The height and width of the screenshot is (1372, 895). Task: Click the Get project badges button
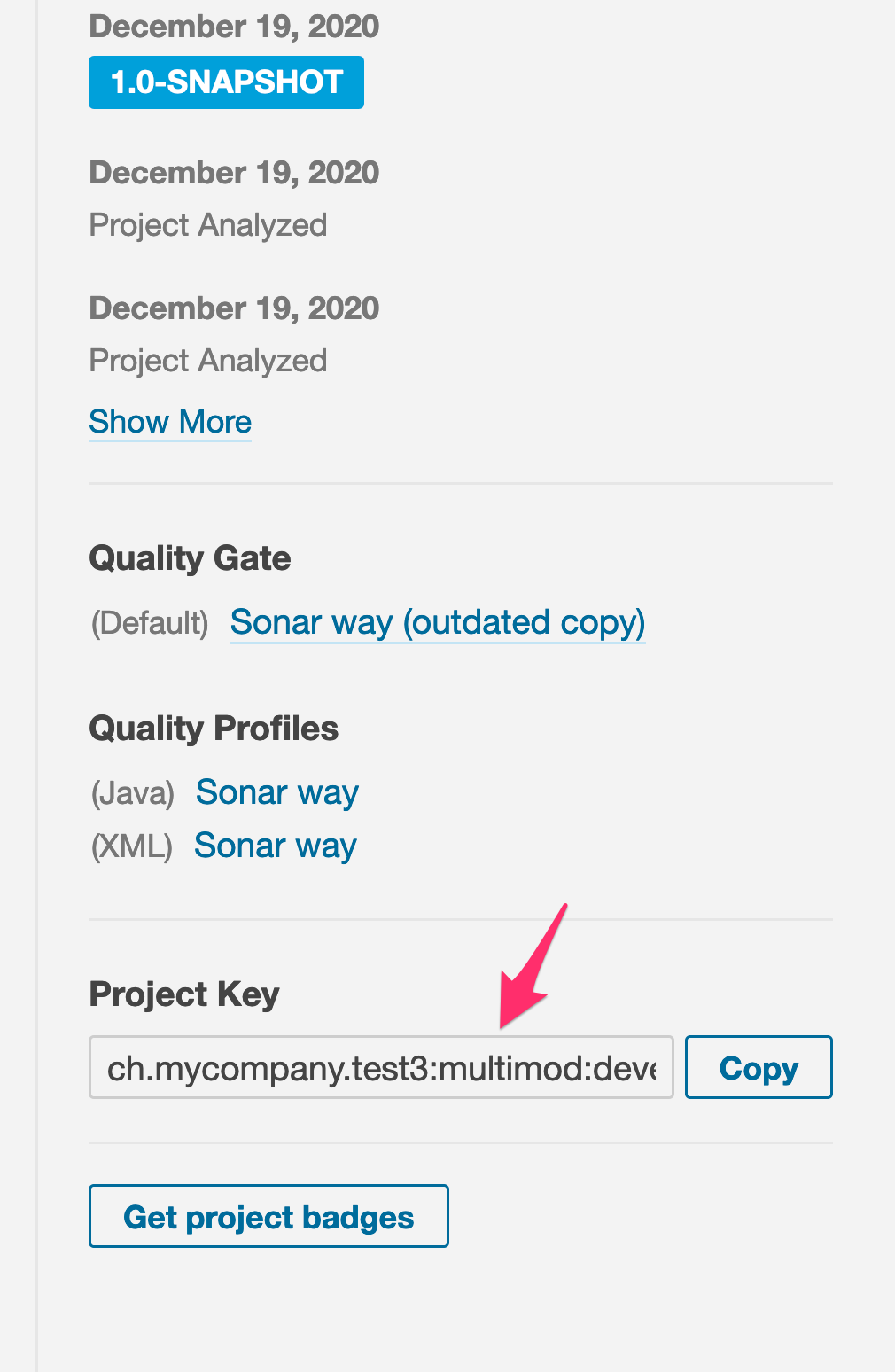tap(268, 1217)
